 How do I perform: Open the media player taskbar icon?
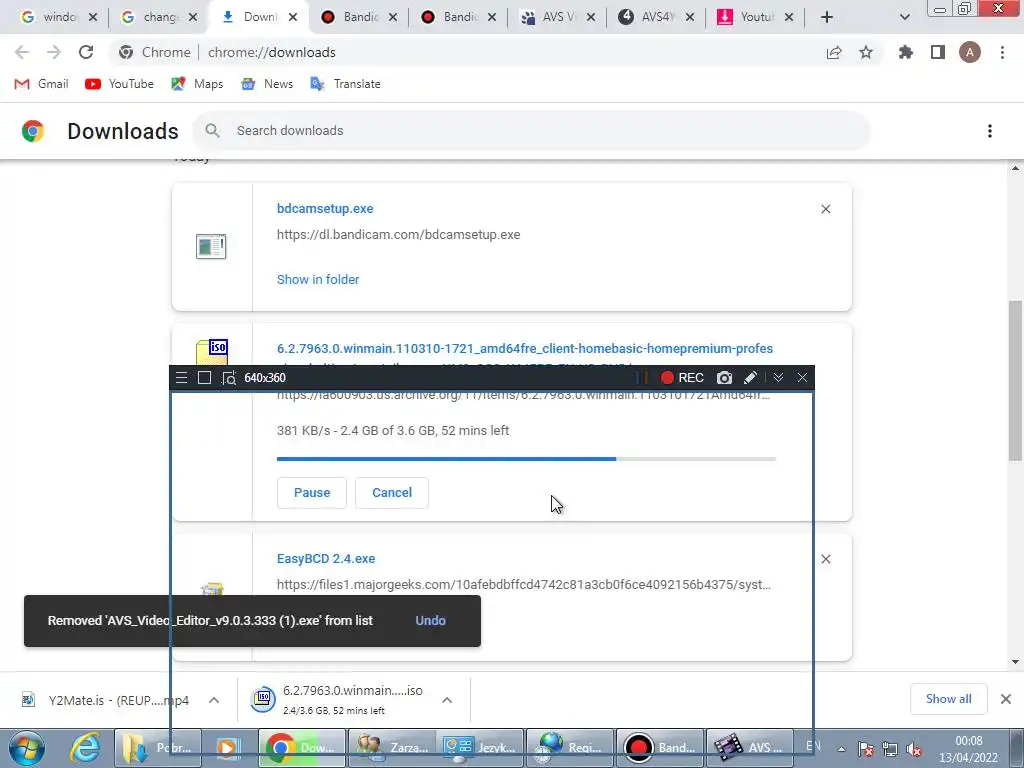pyautogui.click(x=228, y=748)
